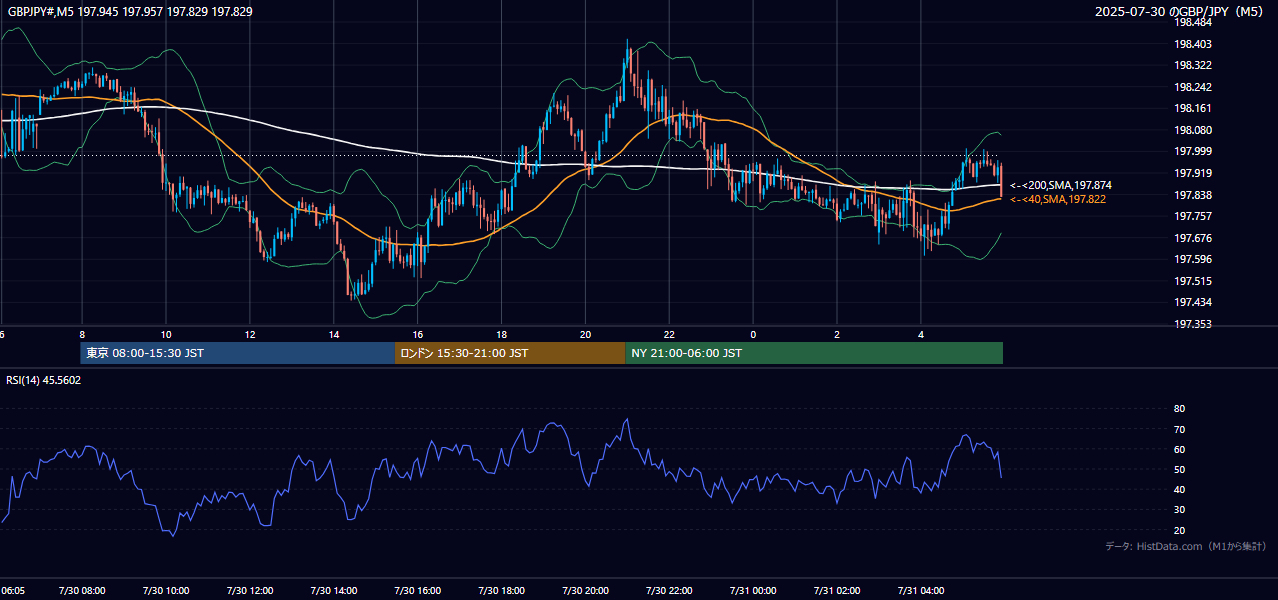Click price axis value 197.676
Viewport: 1278px width, 600px height.
1192,238
